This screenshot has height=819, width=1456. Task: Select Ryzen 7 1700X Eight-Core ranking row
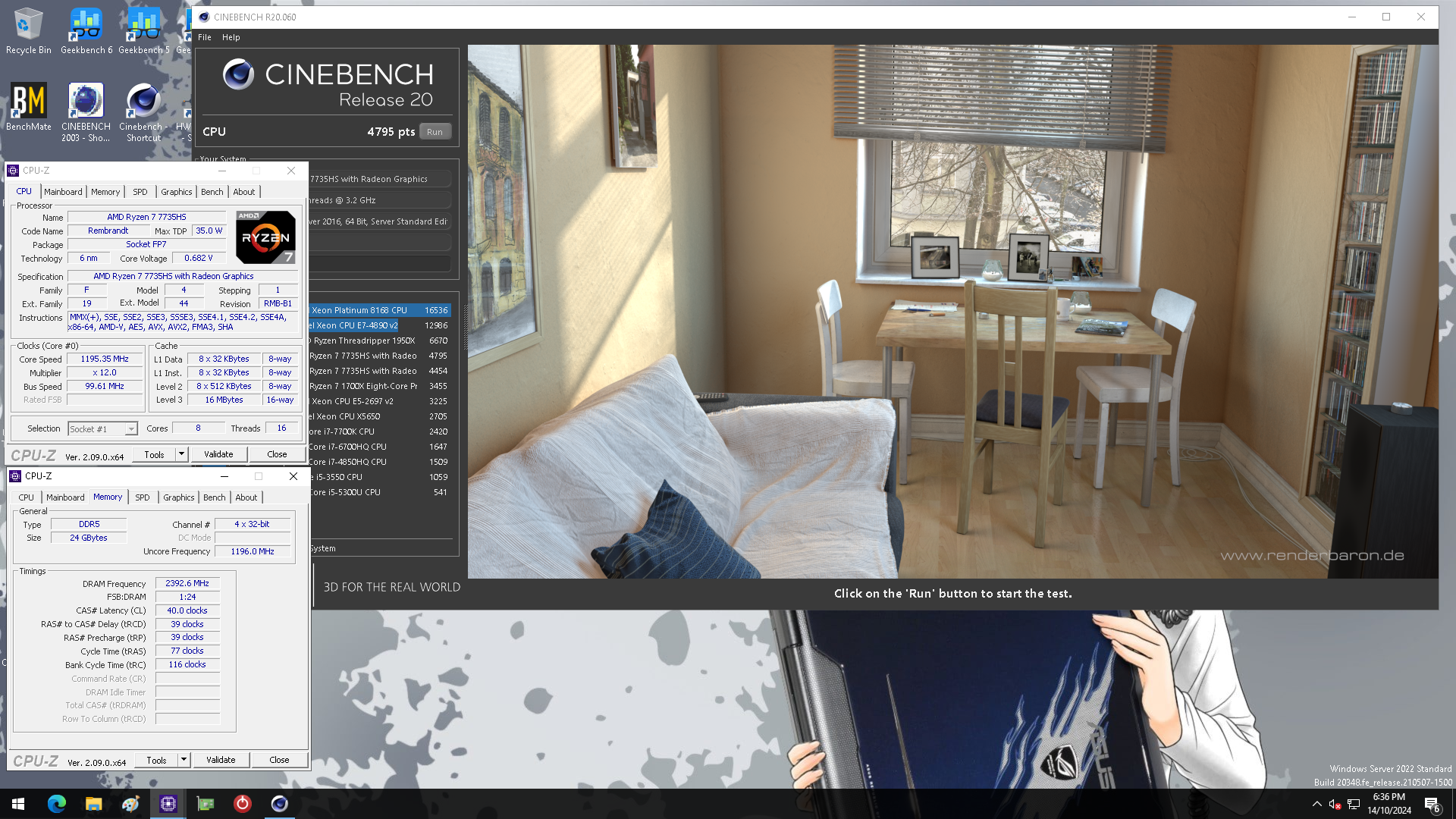(x=379, y=386)
